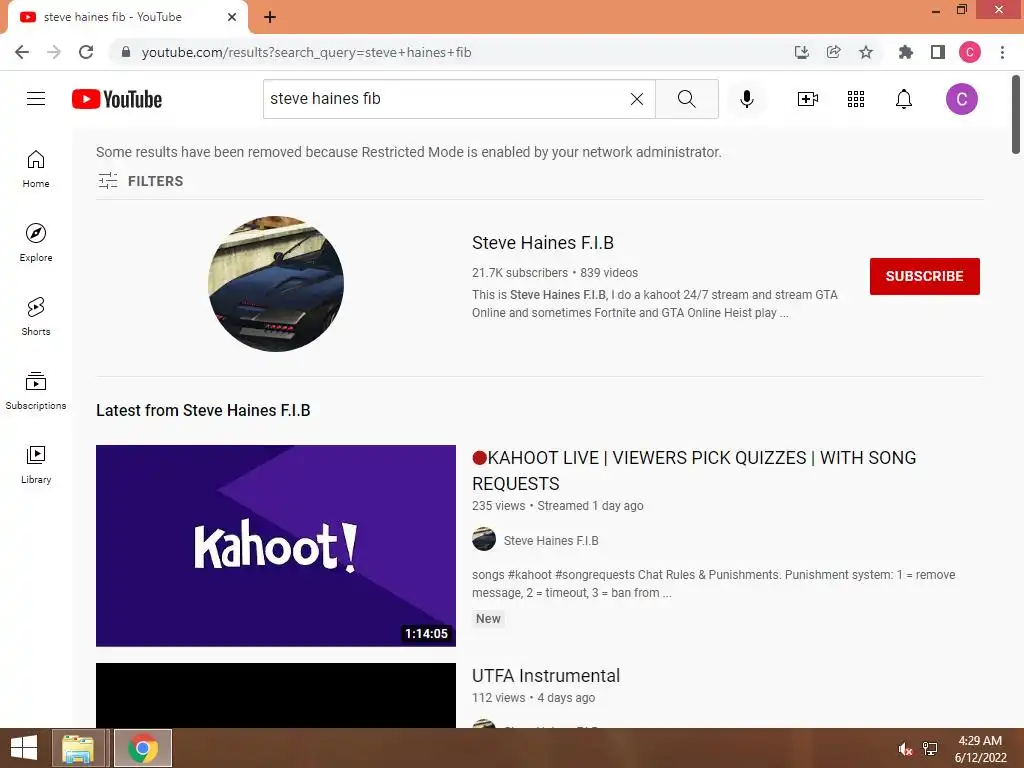Click '21.7K subscribers • 839 videos' text

[x=554, y=273]
